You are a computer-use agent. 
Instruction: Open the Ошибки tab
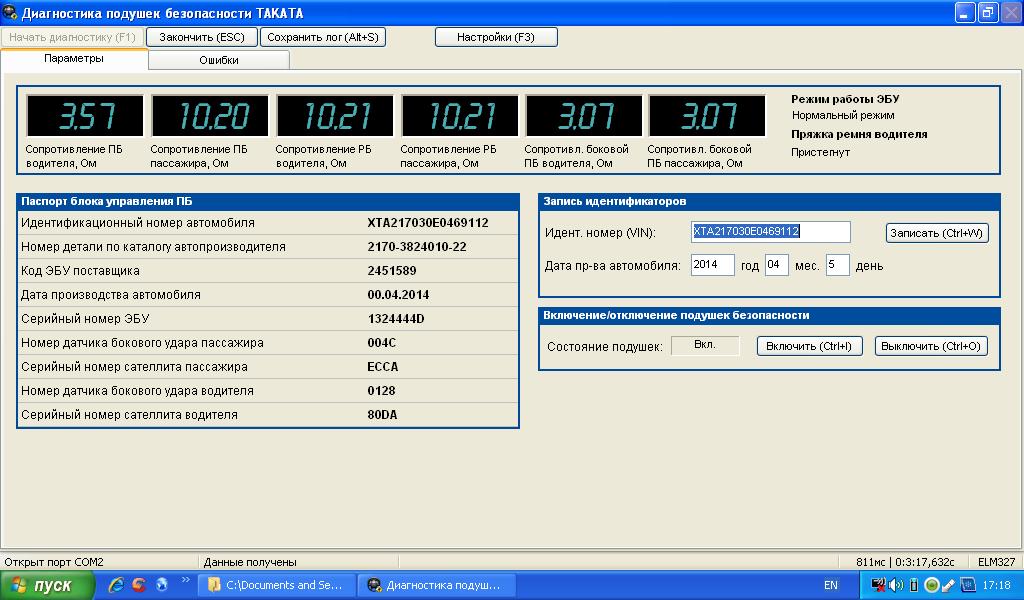click(x=219, y=60)
